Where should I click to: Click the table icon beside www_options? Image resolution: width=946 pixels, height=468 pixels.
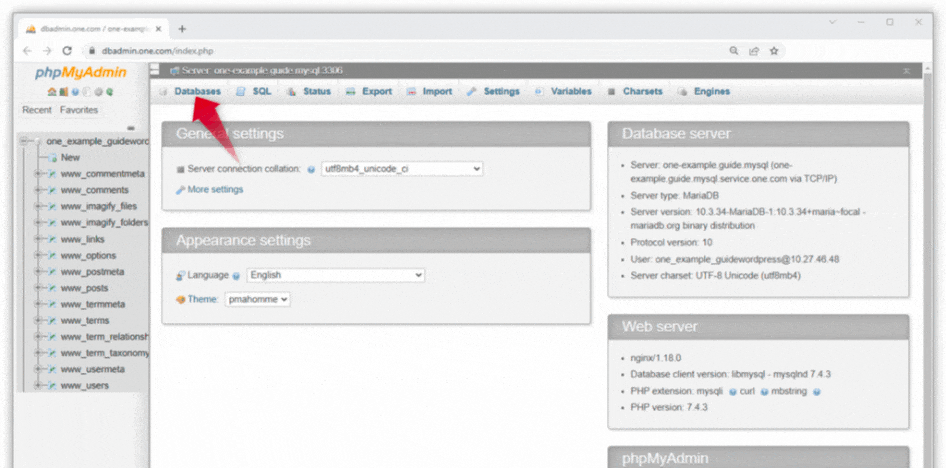click(x=52, y=255)
